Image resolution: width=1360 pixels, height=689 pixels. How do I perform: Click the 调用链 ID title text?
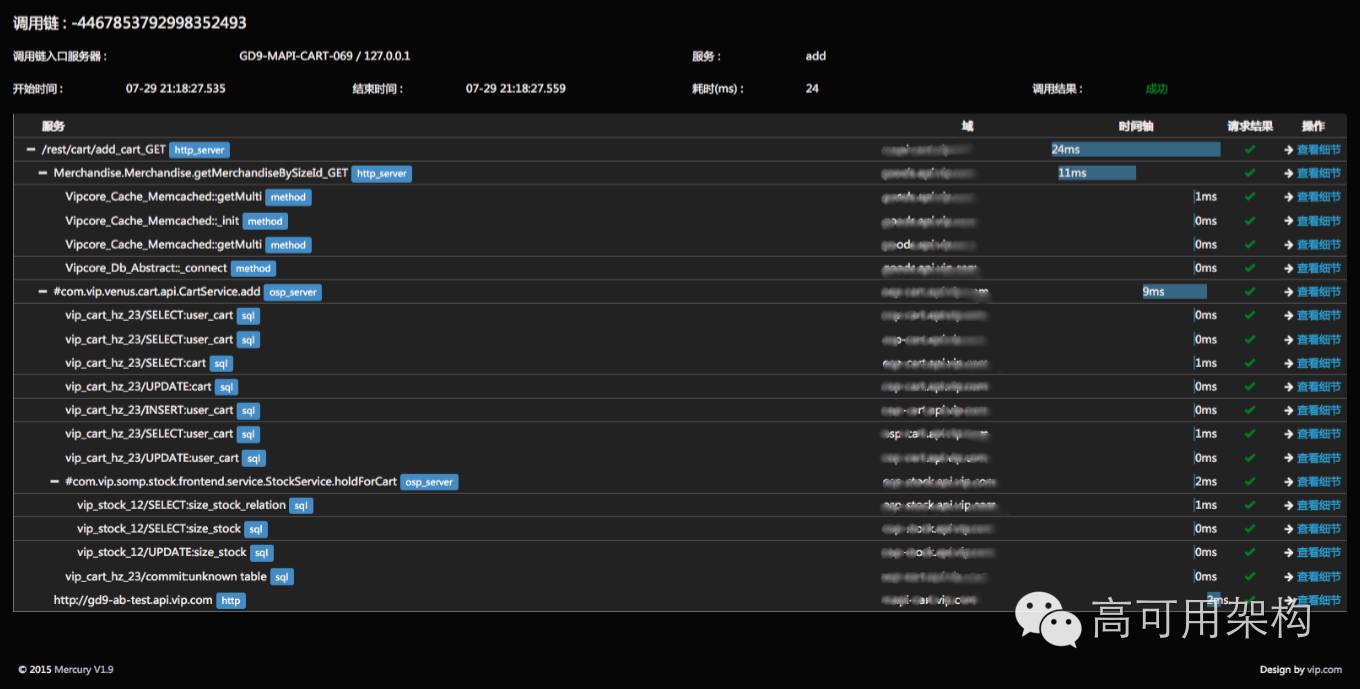(x=130, y=22)
